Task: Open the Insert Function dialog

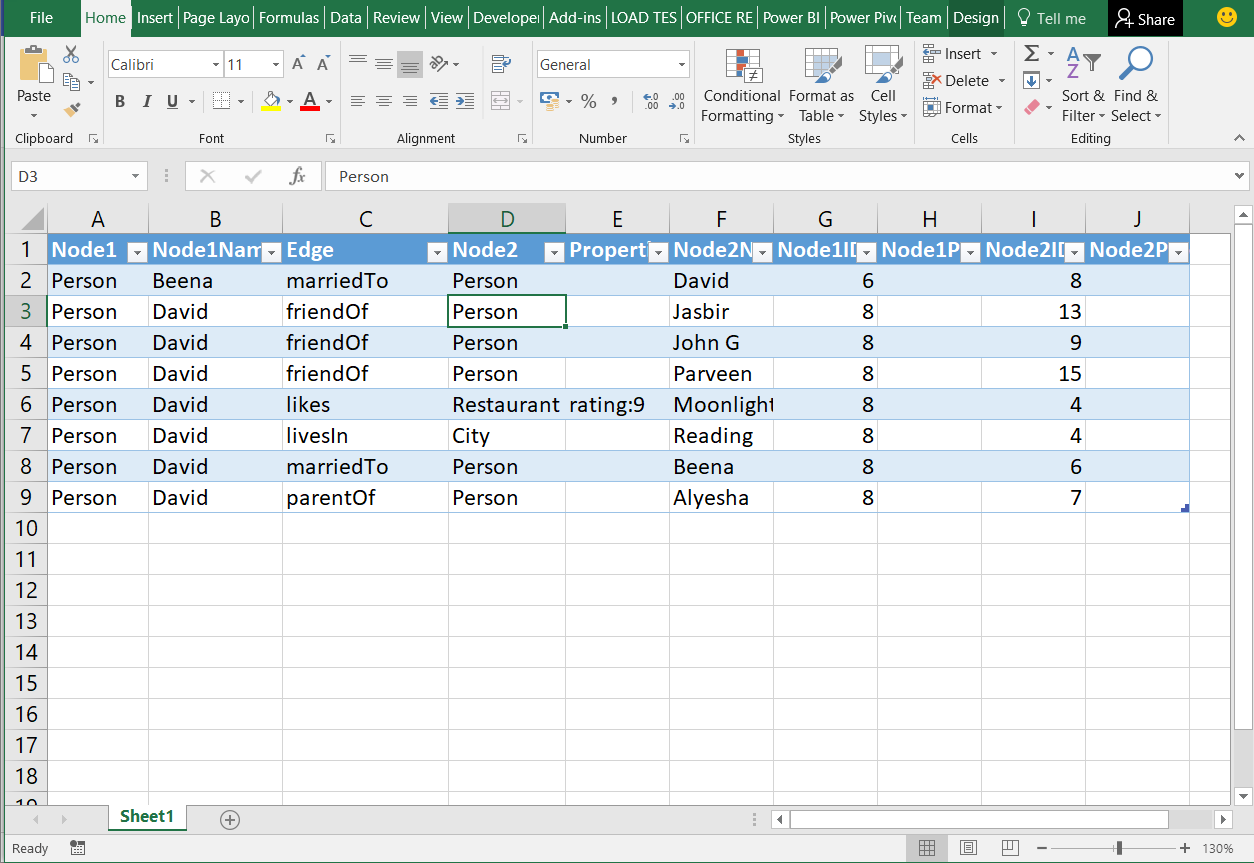Action: [x=298, y=176]
